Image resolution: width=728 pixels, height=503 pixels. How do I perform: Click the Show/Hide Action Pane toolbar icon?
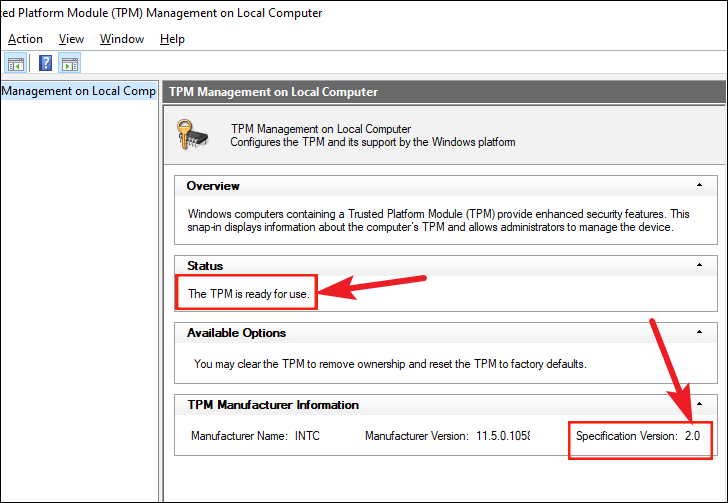point(70,63)
